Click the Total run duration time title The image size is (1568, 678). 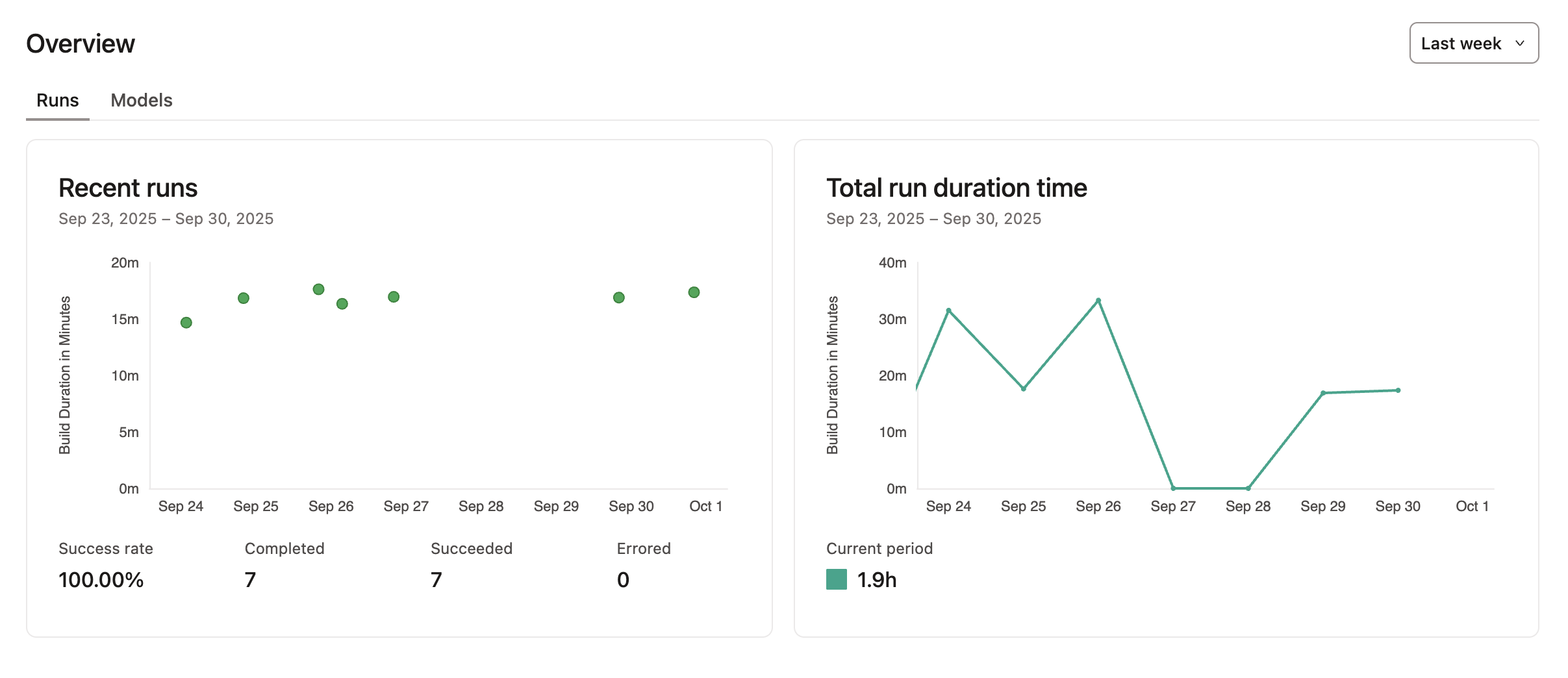pyautogui.click(x=956, y=188)
